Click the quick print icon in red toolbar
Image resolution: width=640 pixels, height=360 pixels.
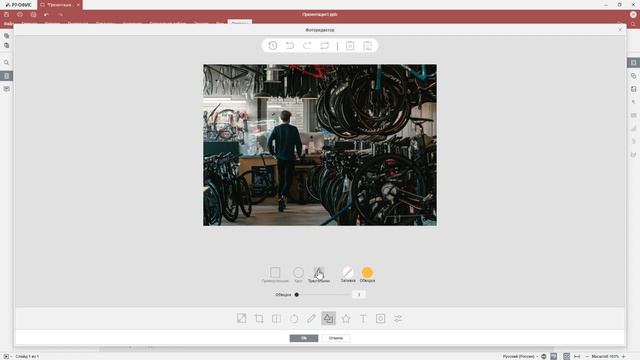pos(33,14)
